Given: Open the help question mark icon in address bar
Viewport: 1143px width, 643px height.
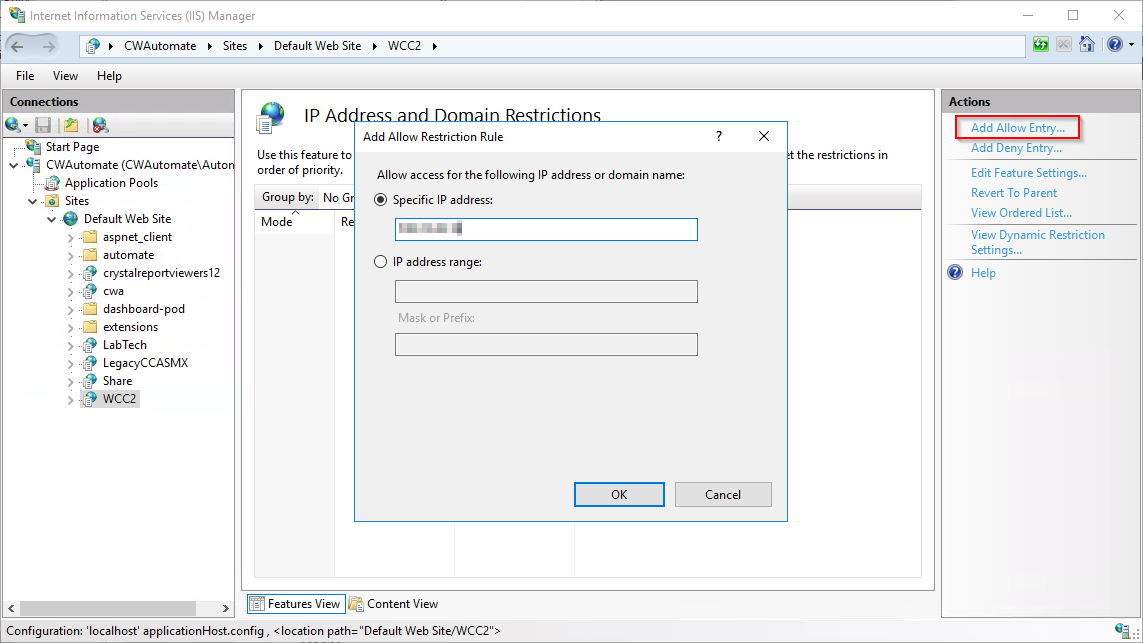Looking at the screenshot, I should pos(1115,44).
